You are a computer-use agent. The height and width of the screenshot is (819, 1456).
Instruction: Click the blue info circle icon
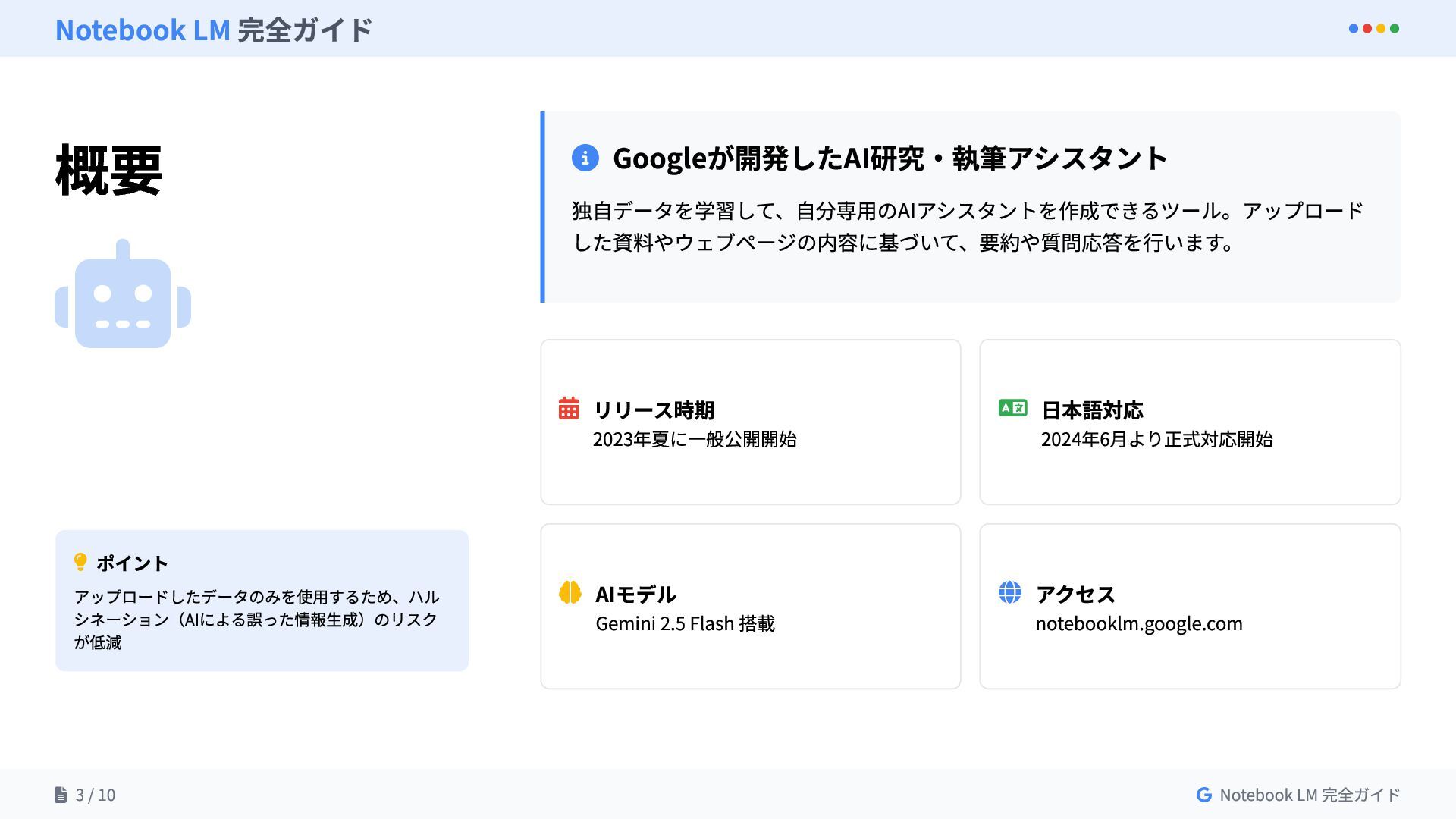[x=585, y=158]
